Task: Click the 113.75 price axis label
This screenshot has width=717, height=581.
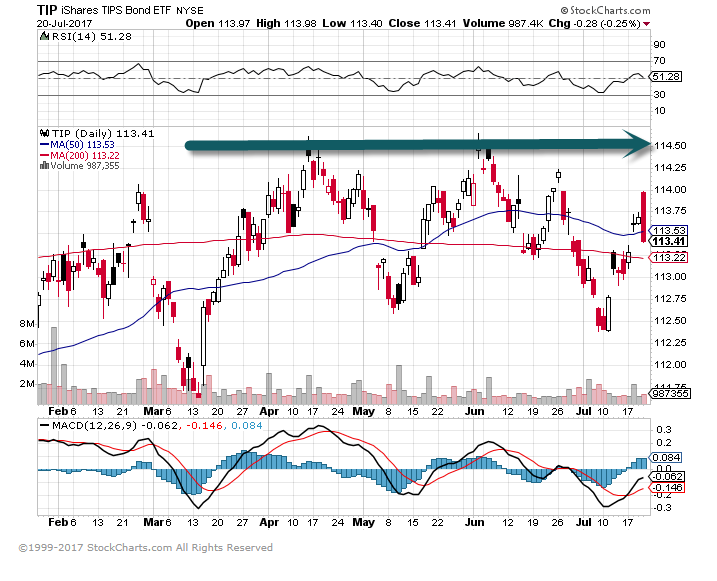Action: click(670, 210)
